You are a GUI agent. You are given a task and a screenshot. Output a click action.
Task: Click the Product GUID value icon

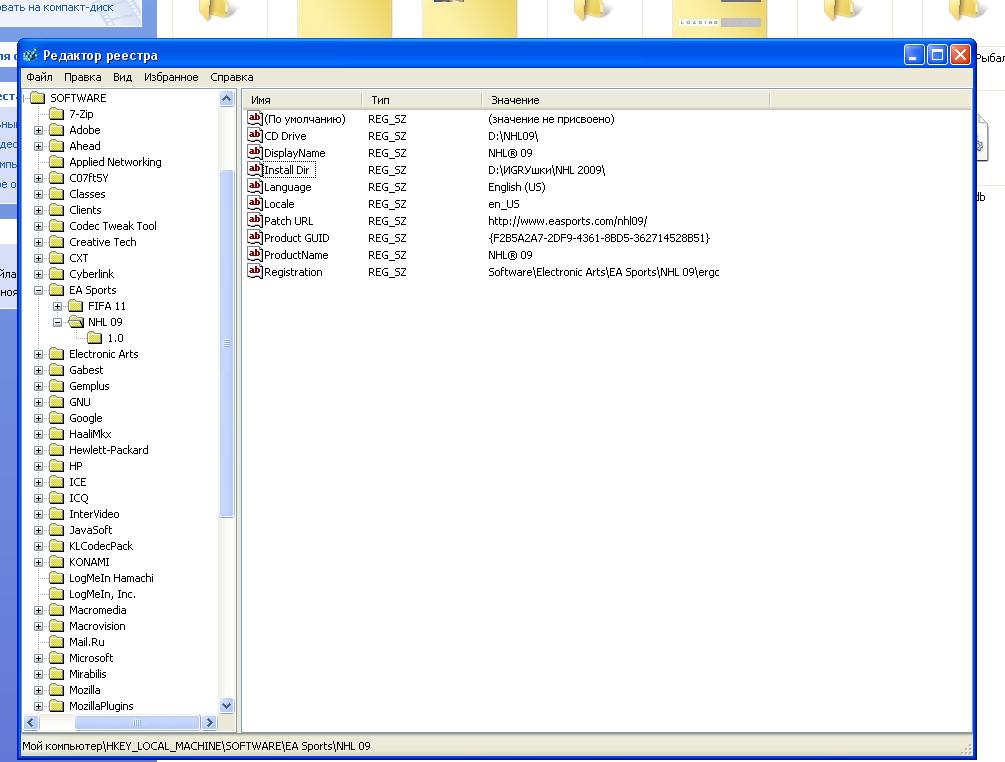254,238
